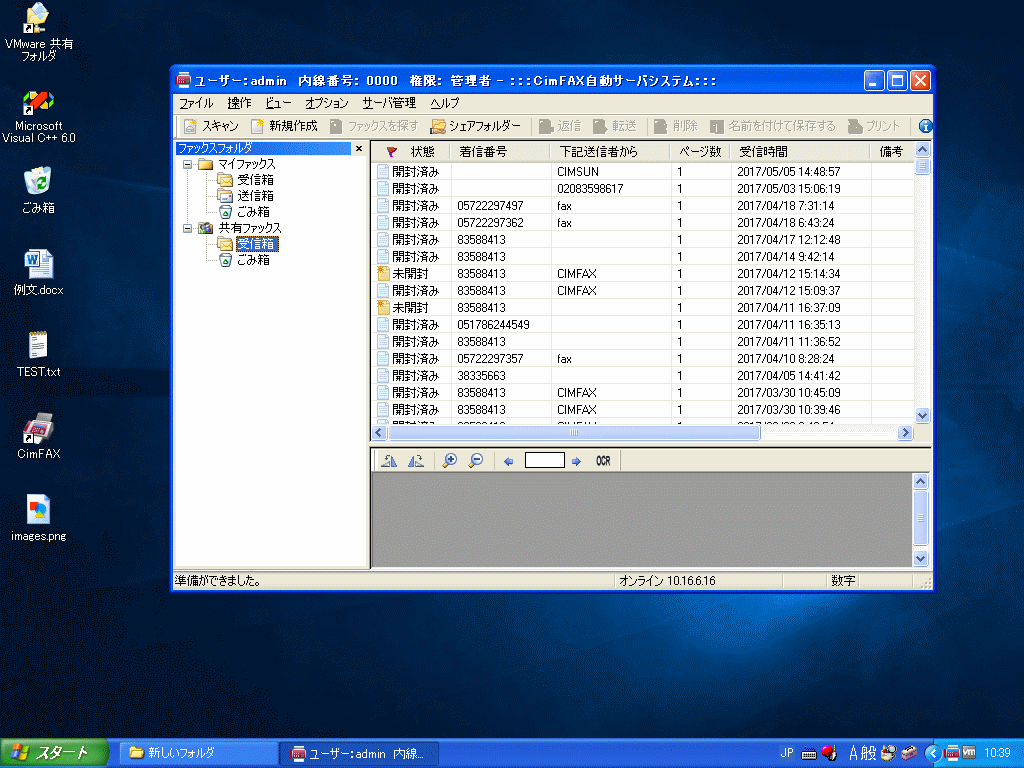Viewport: 1024px width, 768px height.
Task: Select 送信箱 folder in tree
Action: [x=255, y=196]
